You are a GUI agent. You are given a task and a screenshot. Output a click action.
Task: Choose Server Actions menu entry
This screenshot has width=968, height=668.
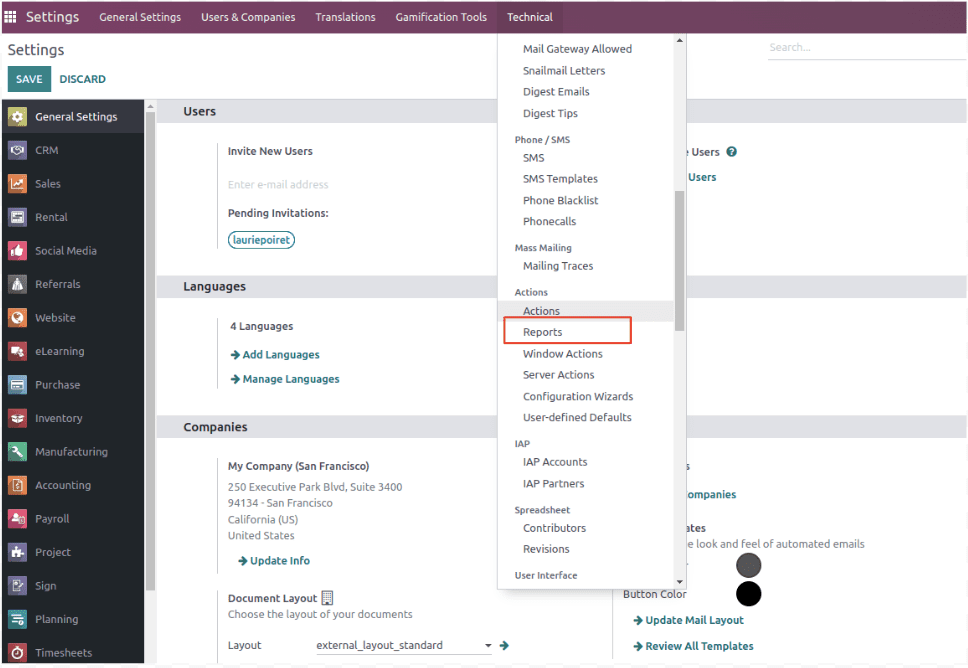pos(558,375)
